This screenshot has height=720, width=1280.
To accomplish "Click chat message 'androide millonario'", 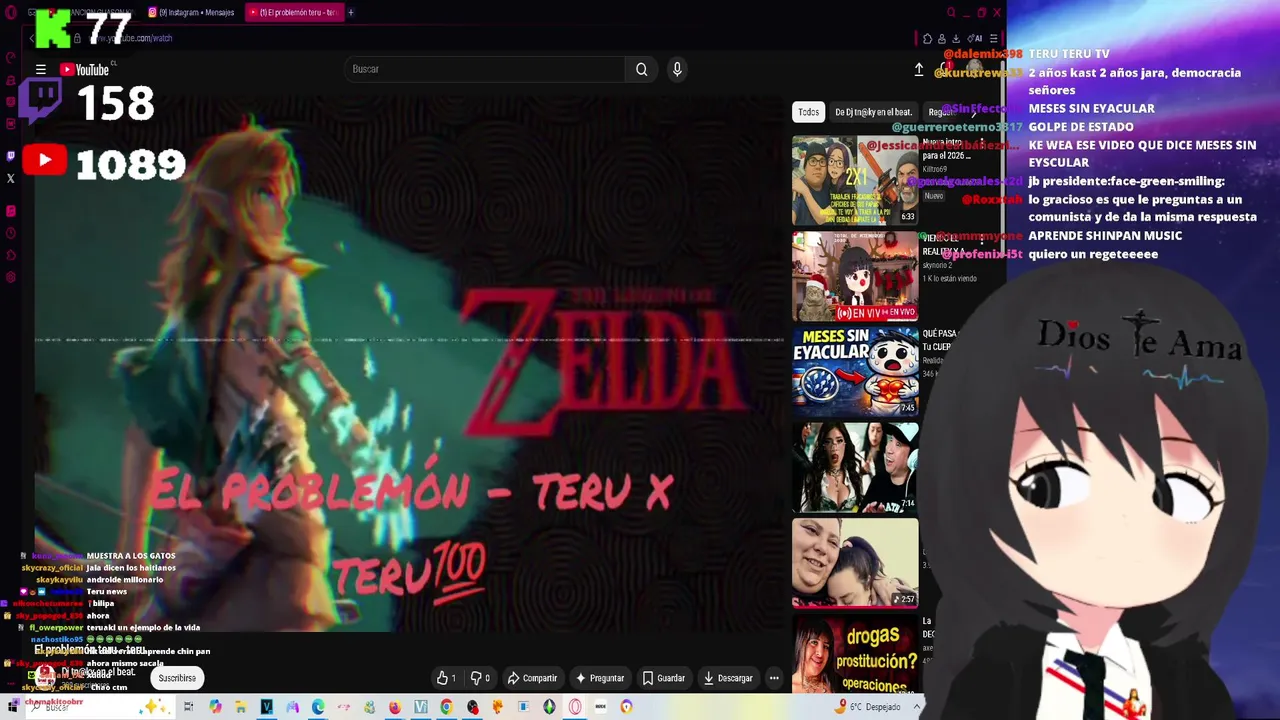I will 125,580.
